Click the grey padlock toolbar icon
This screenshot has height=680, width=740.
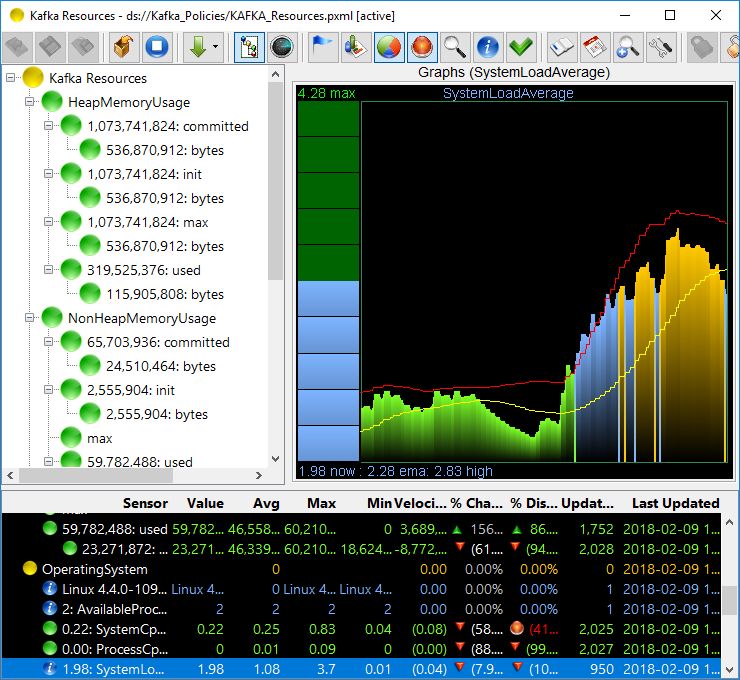(702, 47)
